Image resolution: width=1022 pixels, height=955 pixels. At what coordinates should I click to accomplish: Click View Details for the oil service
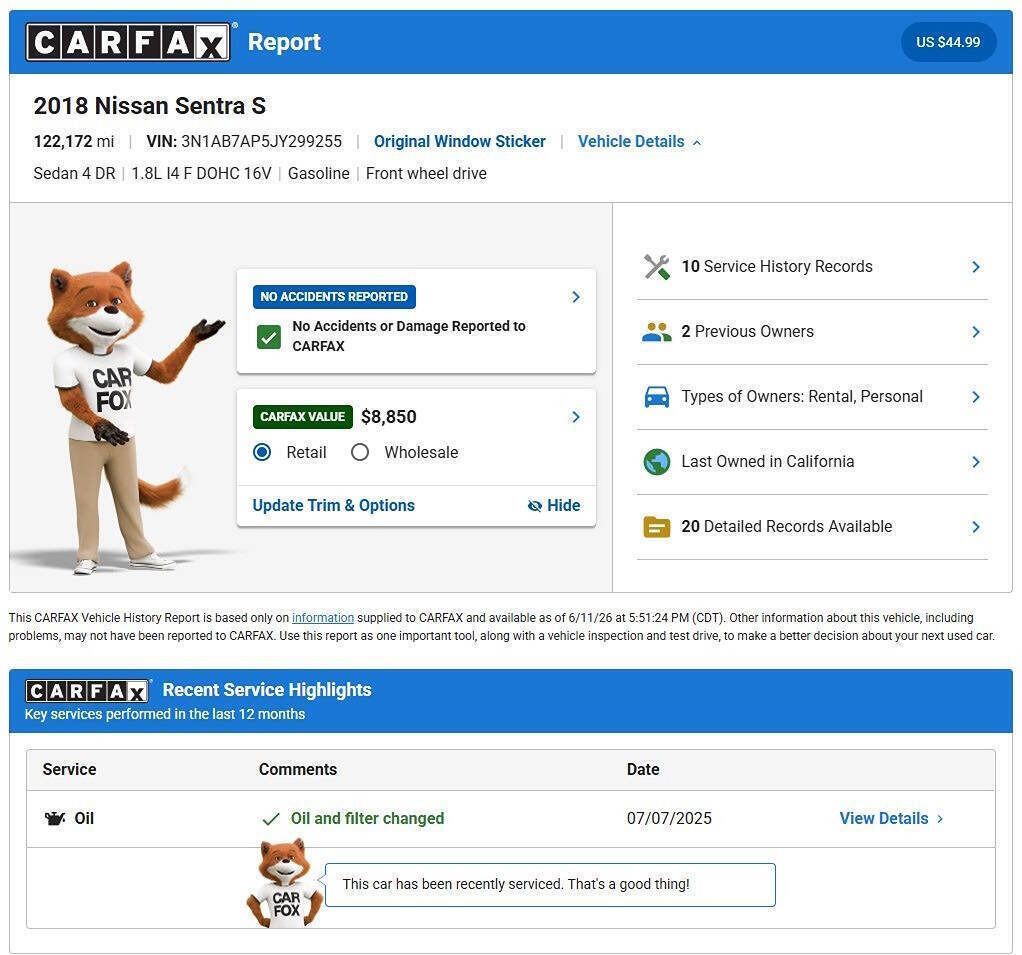884,818
